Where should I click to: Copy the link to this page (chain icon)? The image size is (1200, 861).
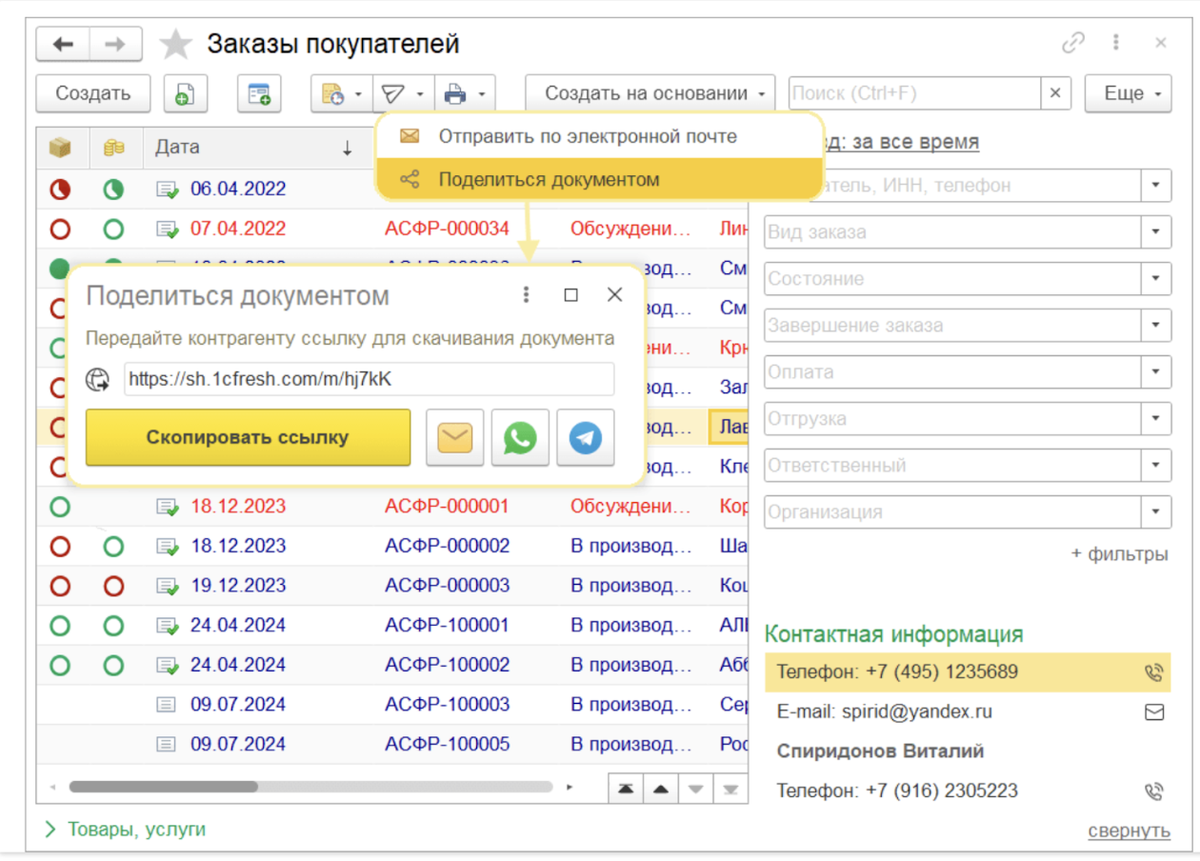1073,43
